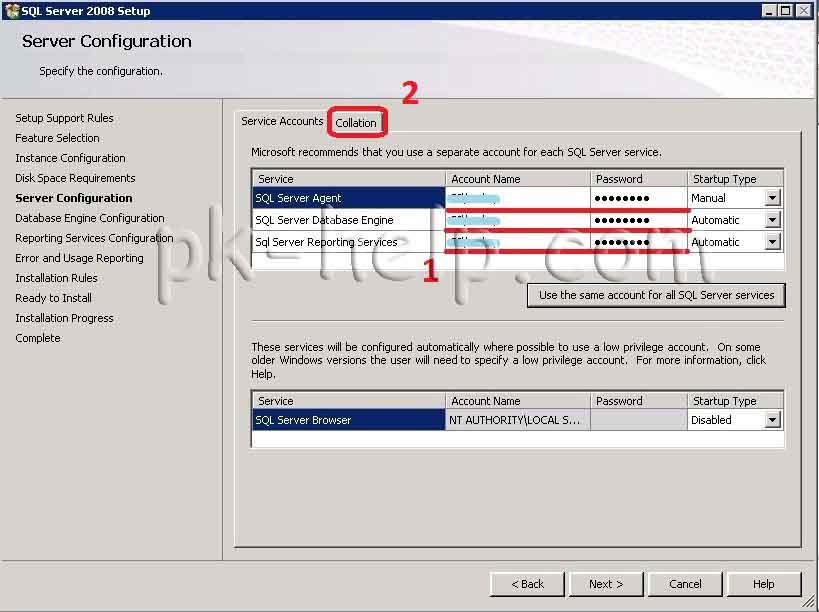The width and height of the screenshot is (819, 612).
Task: Edit account name for SQL Server Agent
Action: (518, 198)
